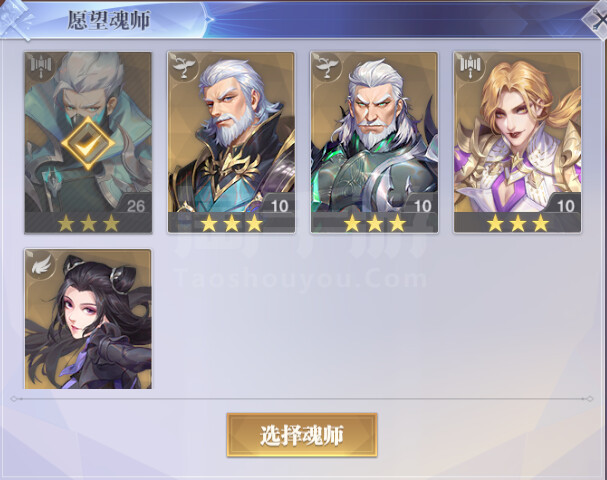Image resolution: width=607 pixels, height=480 pixels.
Task: Click the 选择魂师 confirm button
Action: [x=302, y=435]
